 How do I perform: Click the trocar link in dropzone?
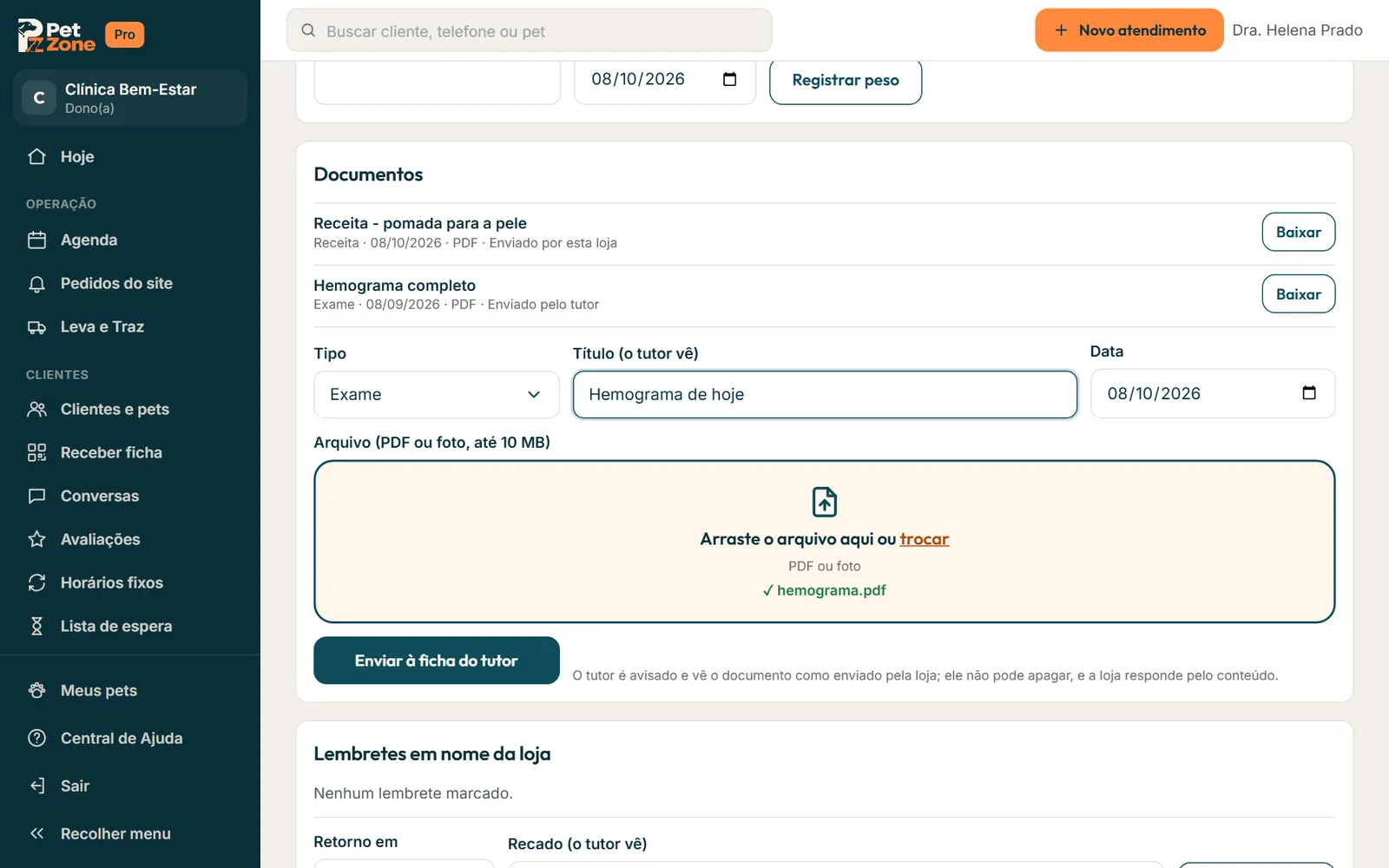tap(925, 539)
